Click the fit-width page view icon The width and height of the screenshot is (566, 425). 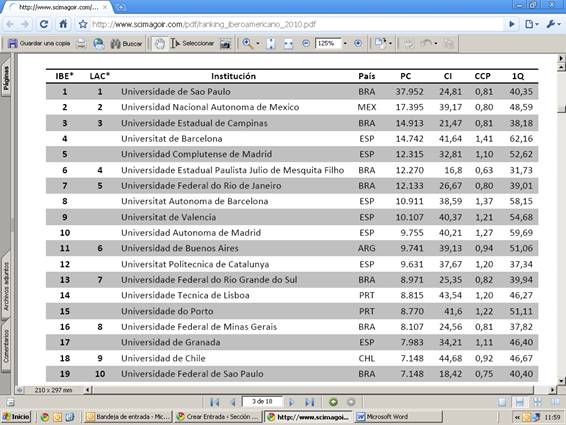[288, 44]
